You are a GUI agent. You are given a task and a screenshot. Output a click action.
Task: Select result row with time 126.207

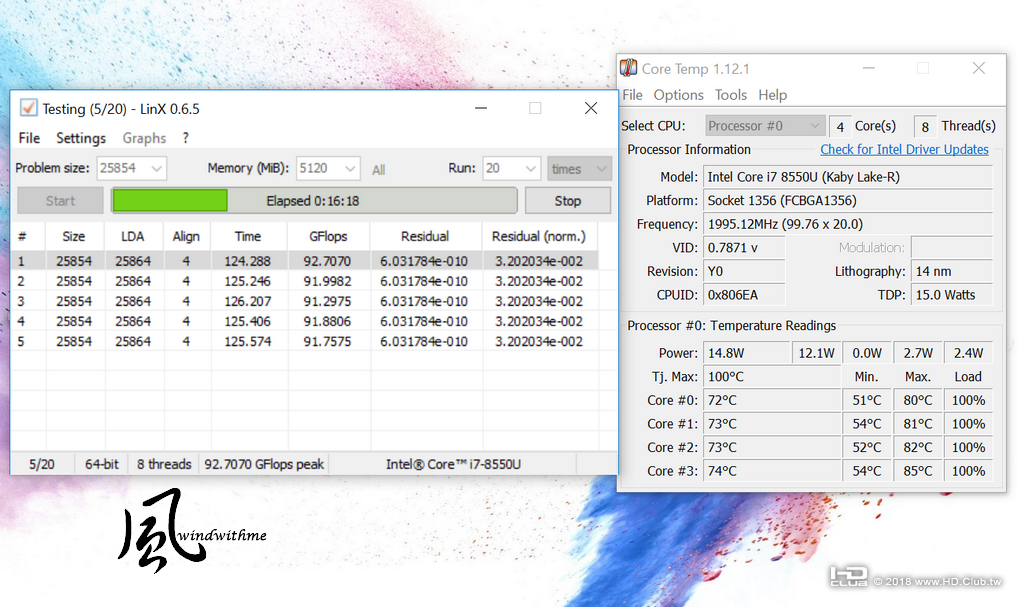click(304, 301)
